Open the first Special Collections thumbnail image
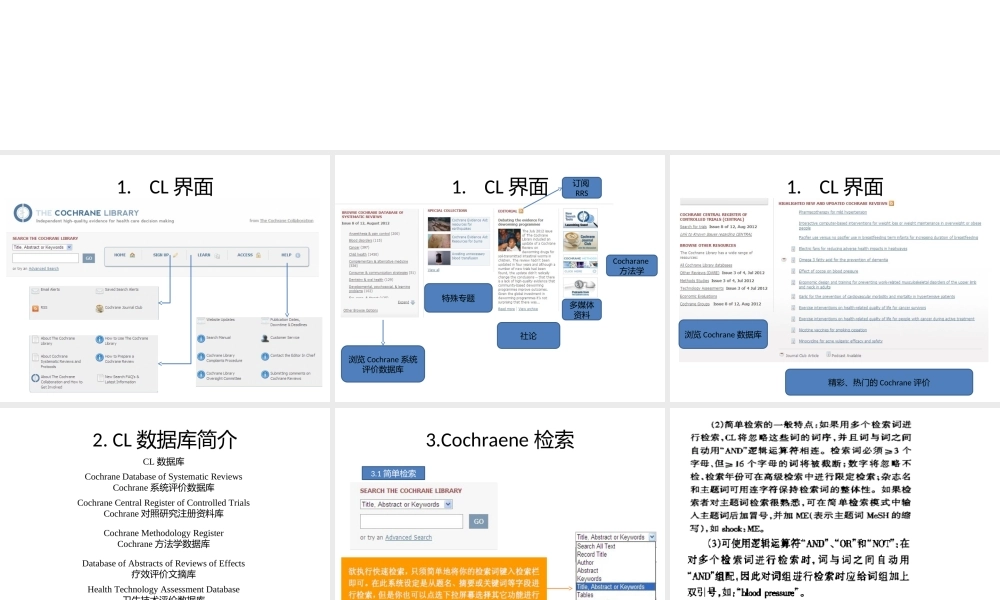This screenshot has width=1000, height=600. pos(439,224)
